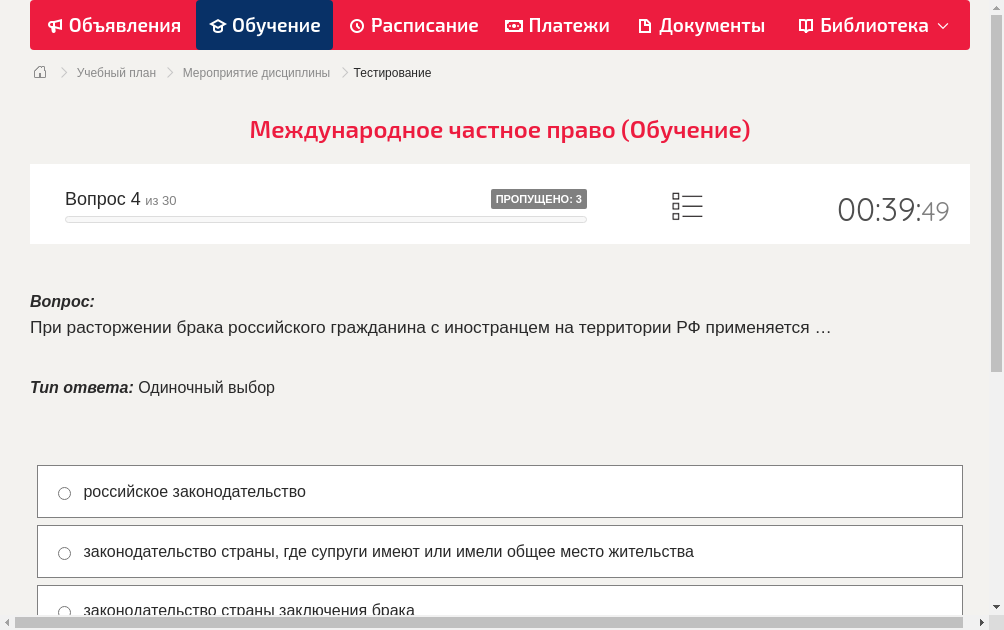Image resolution: width=1004 pixels, height=630 pixels.
Task: Click the home icon in the breadcrumb
Action: click(x=39, y=71)
